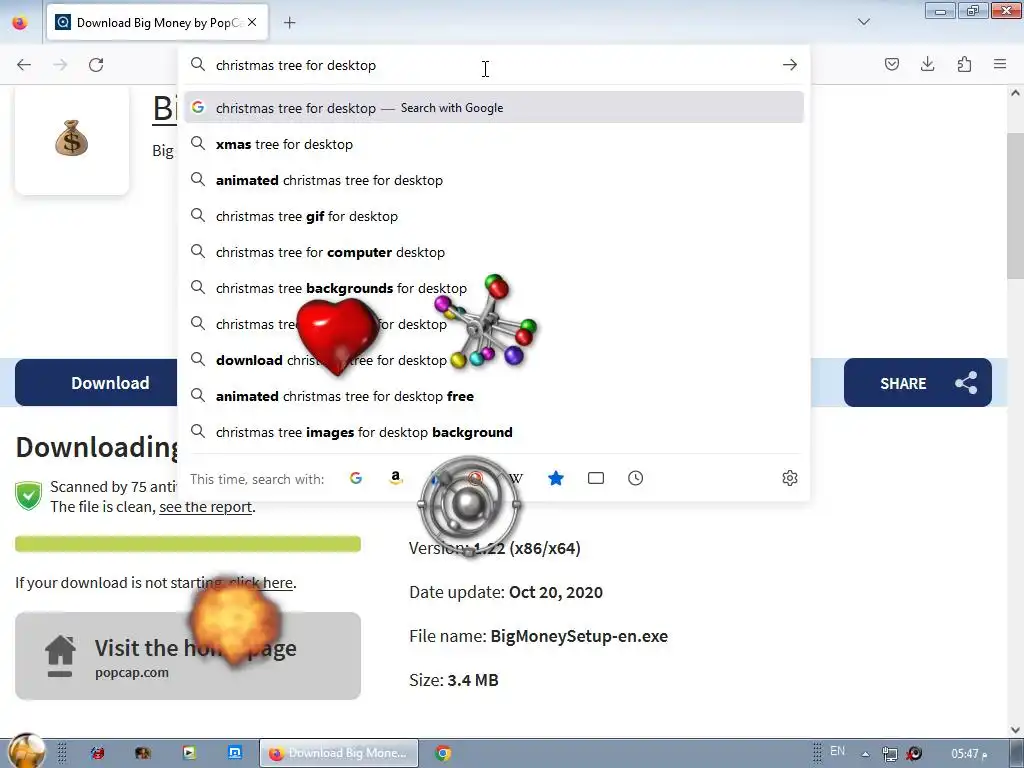Open the list all tabs chevron
Image resolution: width=1024 pixels, height=768 pixels.
tap(863, 22)
